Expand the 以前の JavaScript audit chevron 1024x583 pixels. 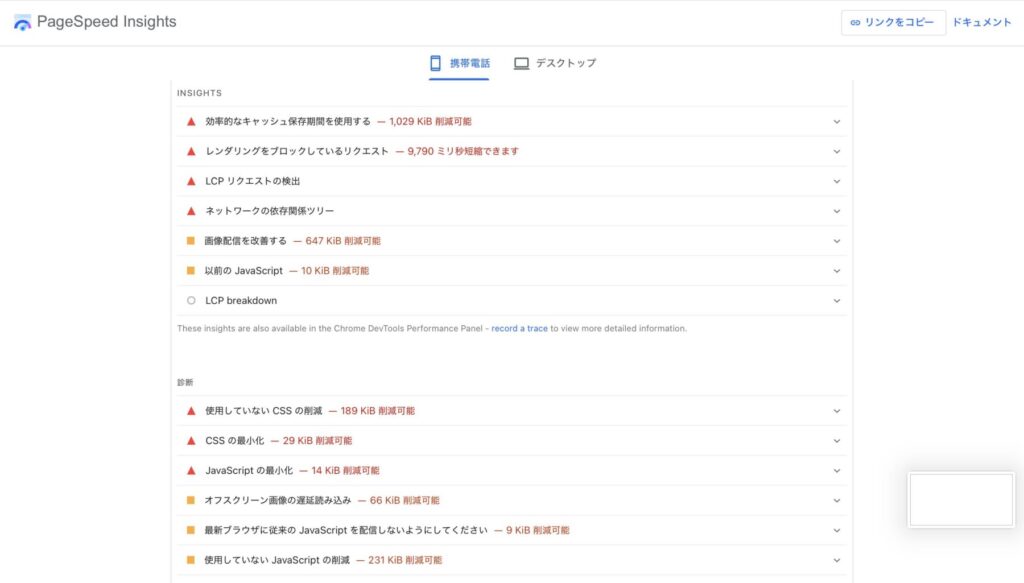pyautogui.click(x=837, y=271)
